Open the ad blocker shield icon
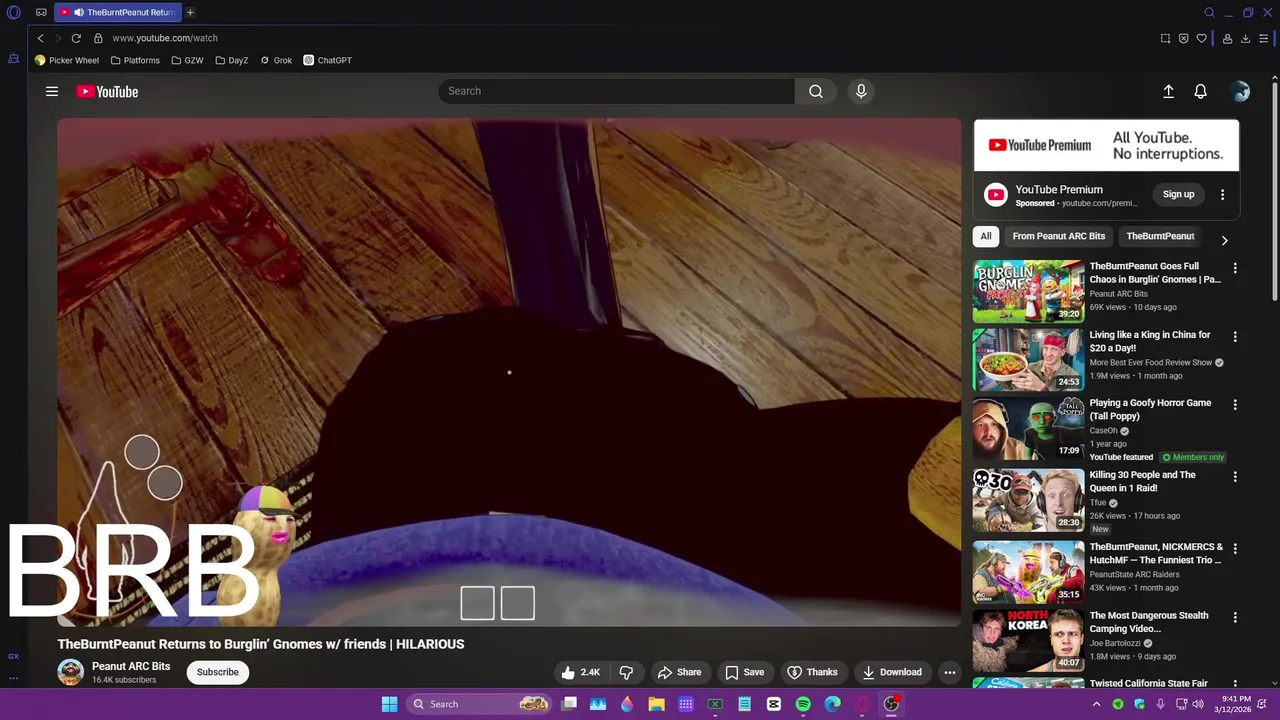The image size is (1280, 720). point(1183,38)
